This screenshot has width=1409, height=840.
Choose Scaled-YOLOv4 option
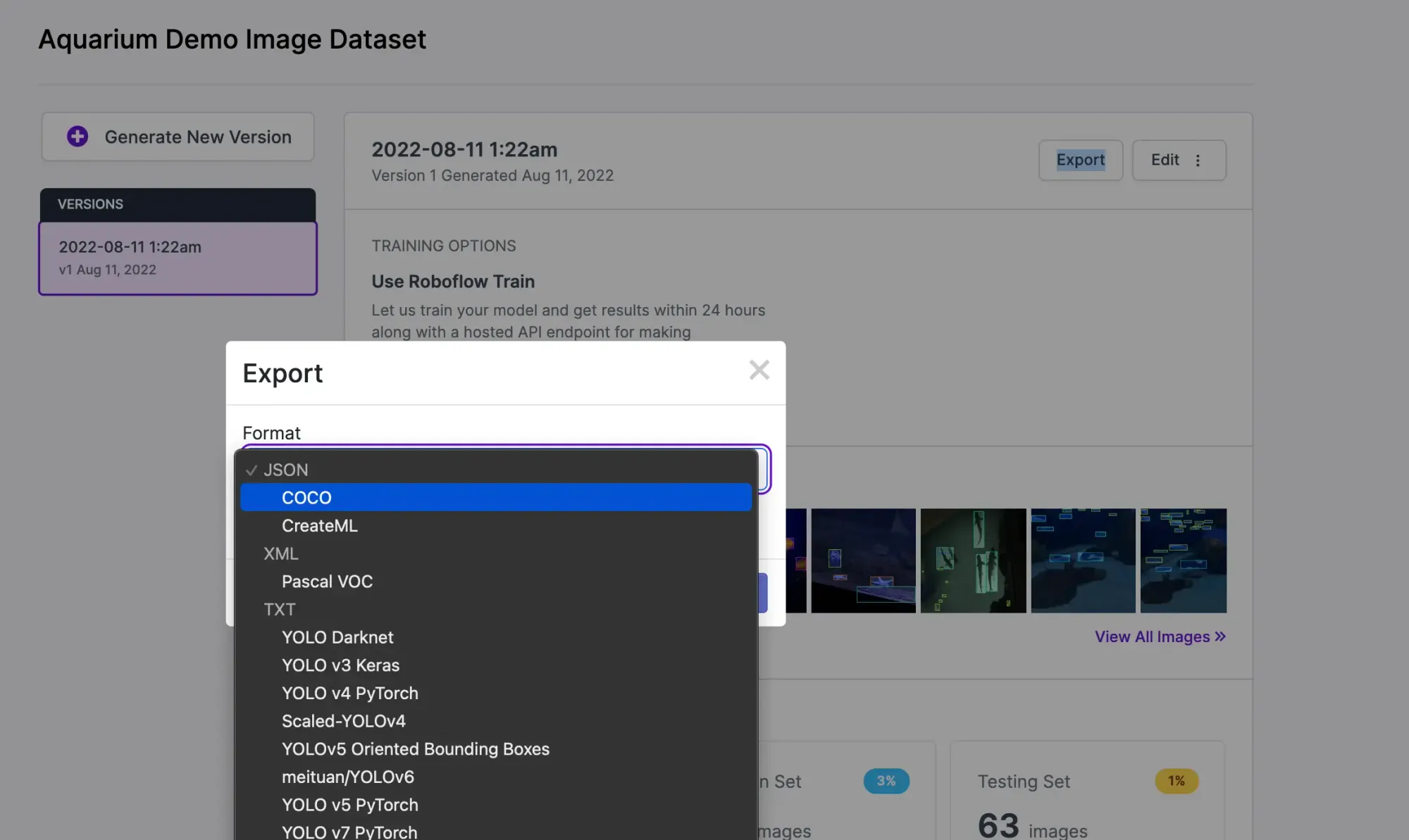pyautogui.click(x=343, y=721)
